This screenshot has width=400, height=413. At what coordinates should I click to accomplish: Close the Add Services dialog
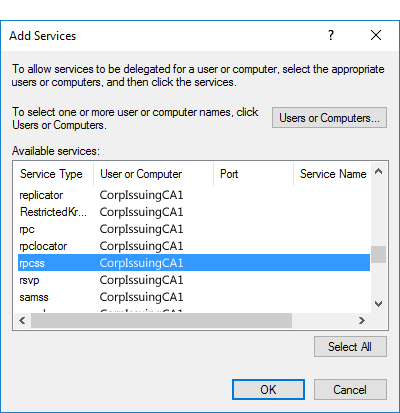coord(376,35)
